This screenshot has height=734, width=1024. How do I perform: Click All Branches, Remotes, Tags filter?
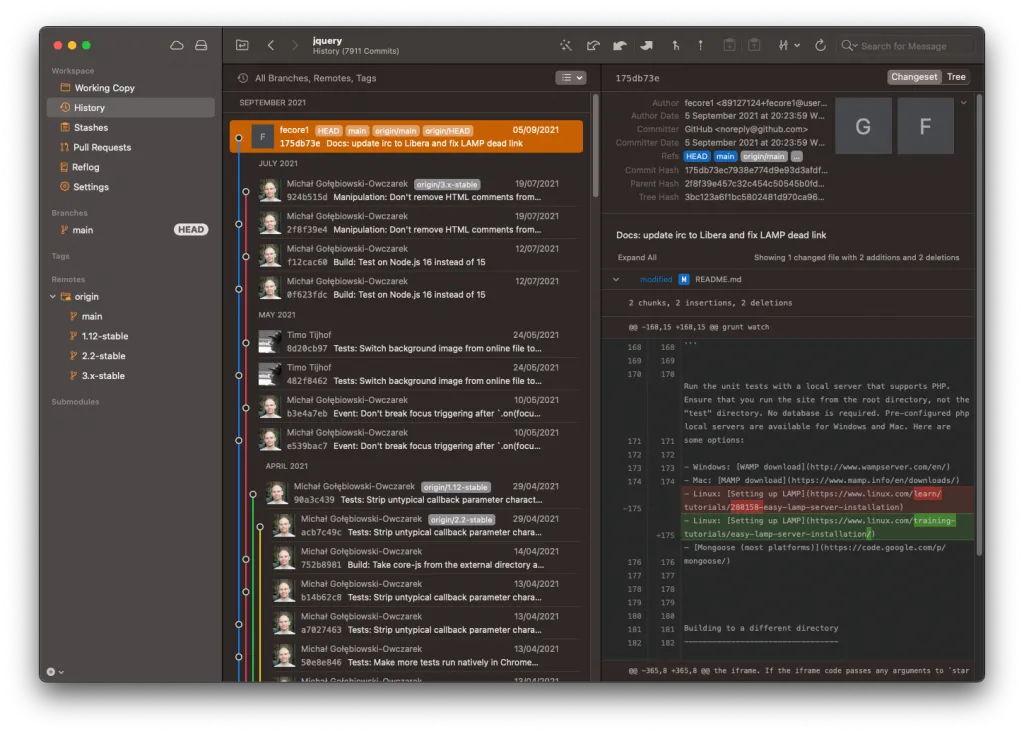pyautogui.click(x=315, y=78)
